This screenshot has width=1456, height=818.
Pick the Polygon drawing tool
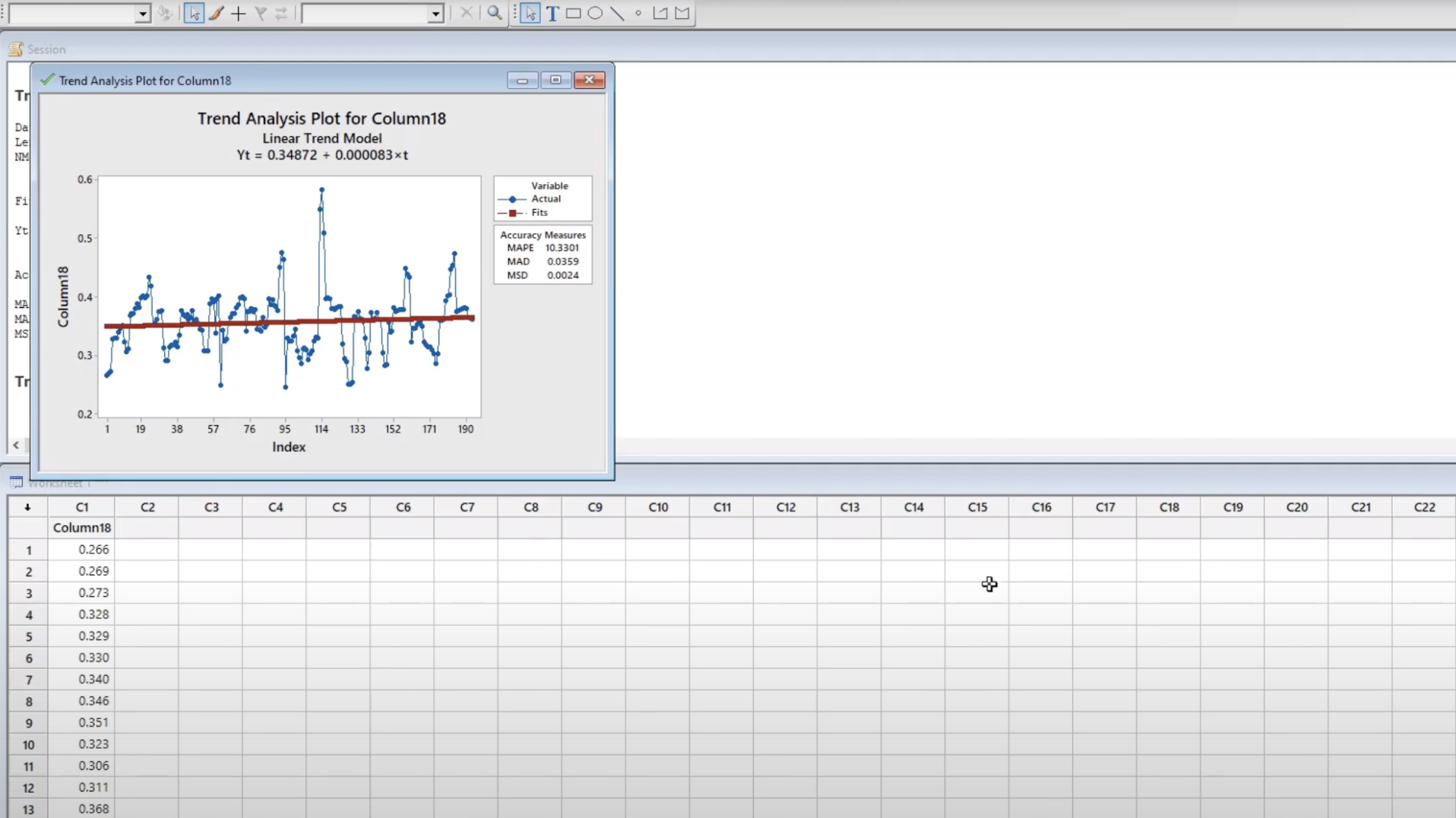682,14
